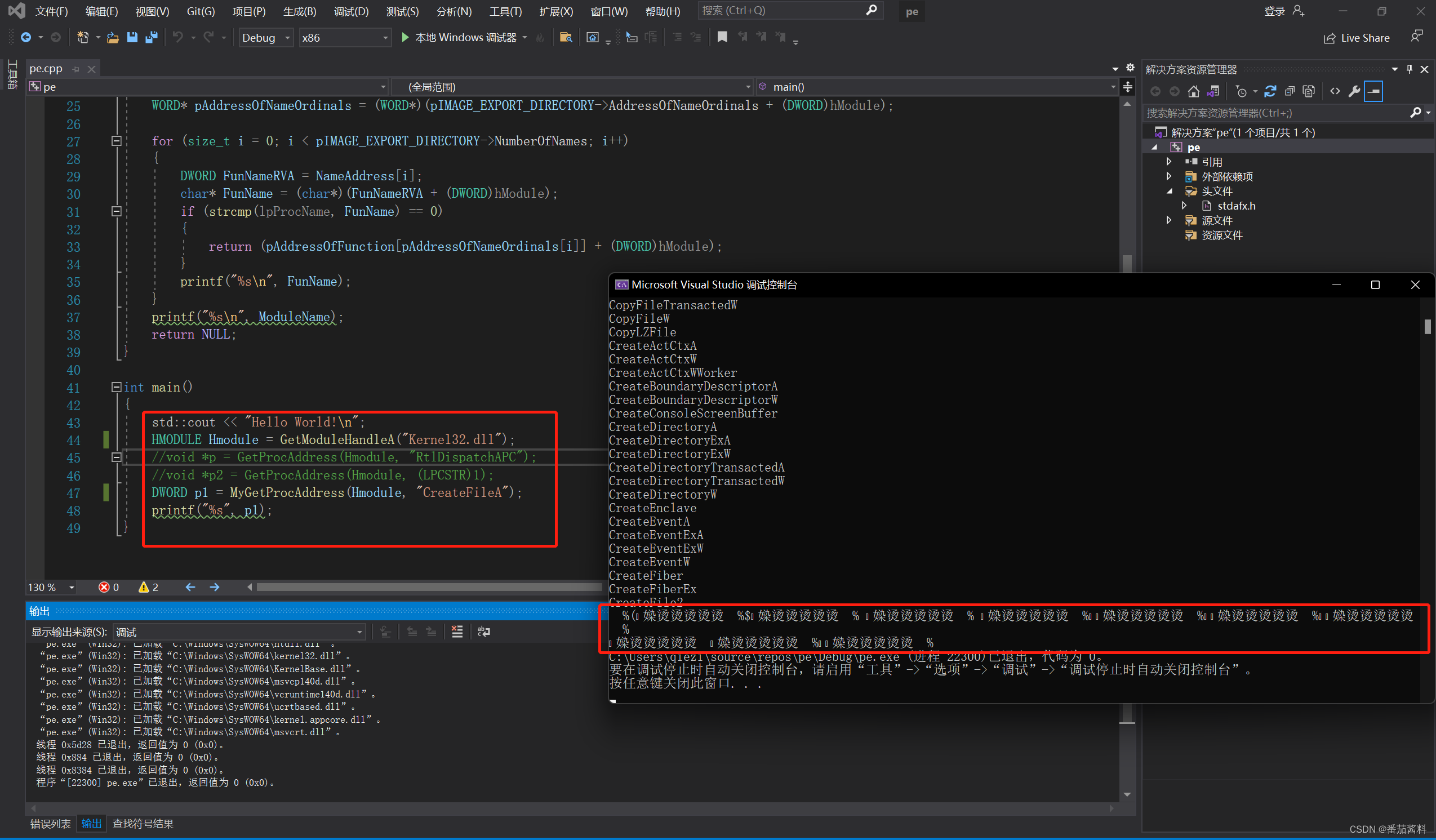The image size is (1436, 840).
Task: Click the Save All toolbar icon
Action: 151,38
